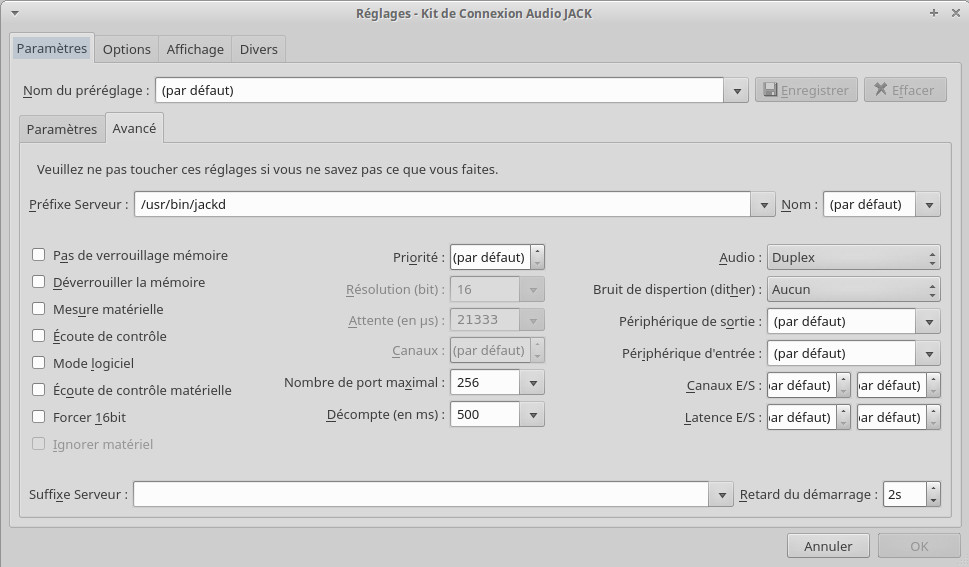Click into the Suffixe Serveur text field
The image size is (969, 567).
point(421,495)
